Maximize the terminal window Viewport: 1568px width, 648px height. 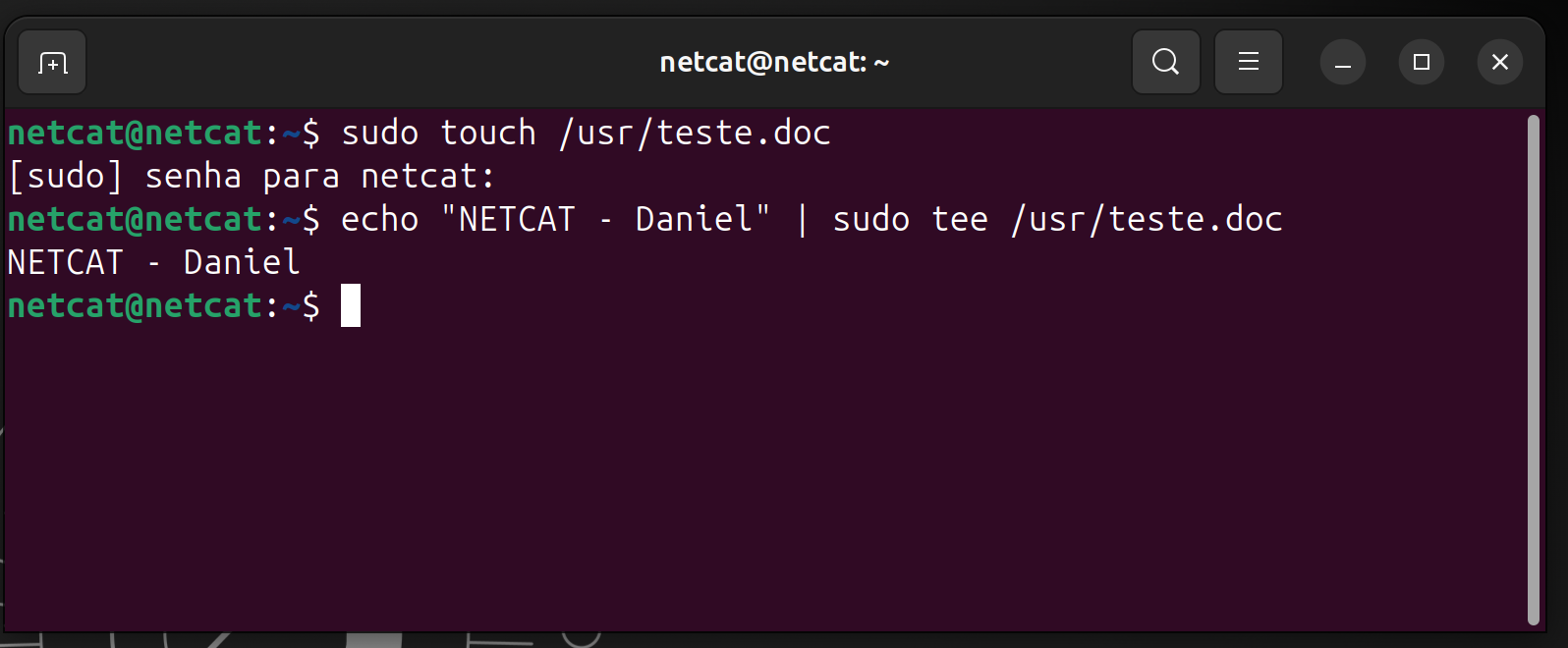pos(1422,63)
